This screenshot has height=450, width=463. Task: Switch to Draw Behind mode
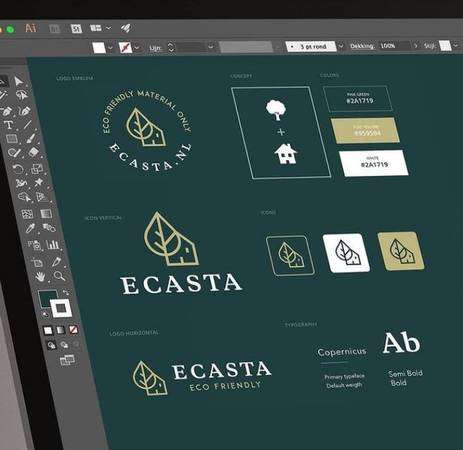tap(64, 345)
